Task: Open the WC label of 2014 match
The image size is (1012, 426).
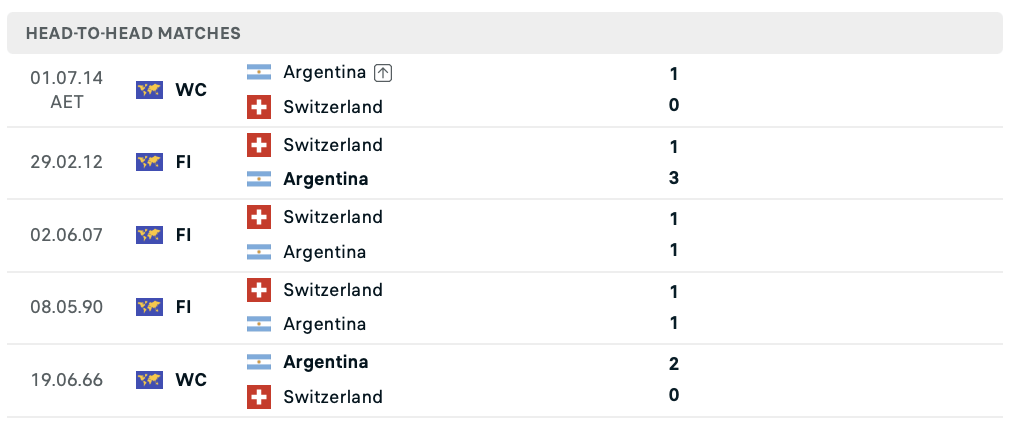Action: tap(191, 90)
